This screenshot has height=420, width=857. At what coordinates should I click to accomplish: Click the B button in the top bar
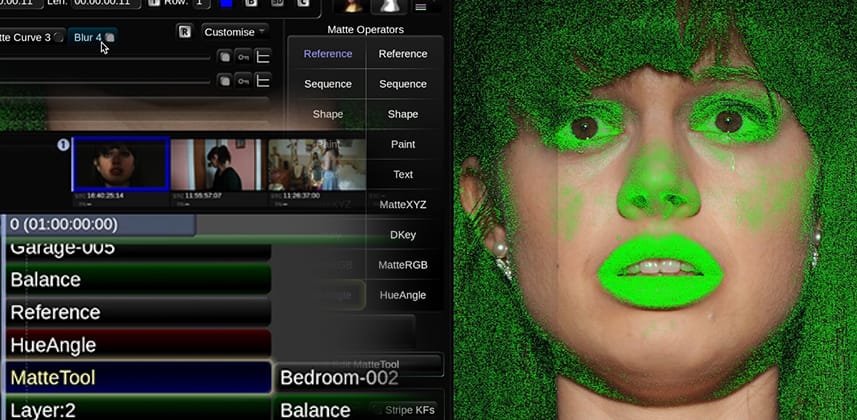coord(251,3)
